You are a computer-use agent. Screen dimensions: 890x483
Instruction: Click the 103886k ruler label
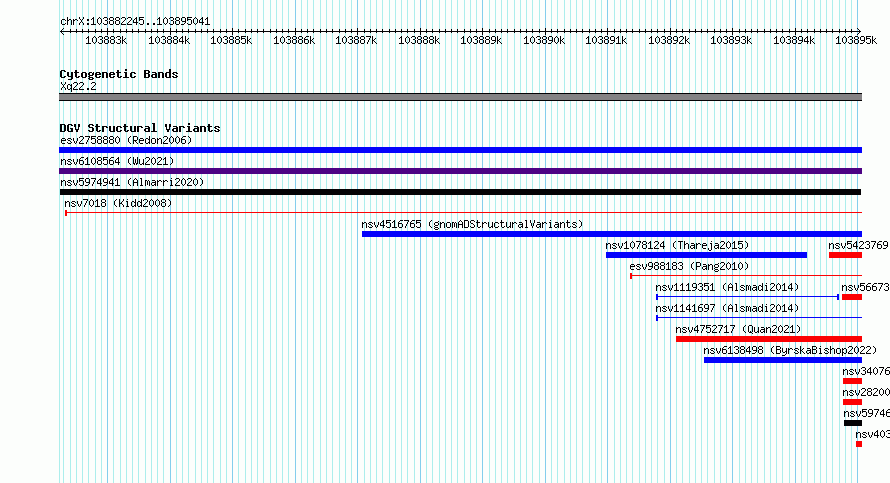(x=294, y=40)
